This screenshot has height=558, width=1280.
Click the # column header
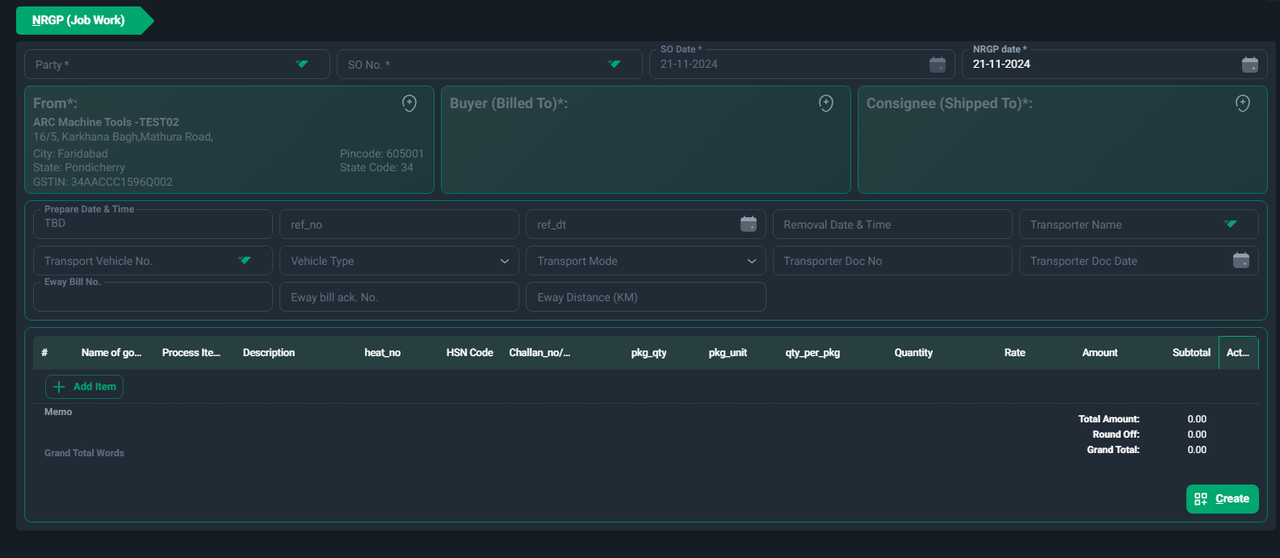pyautogui.click(x=45, y=353)
